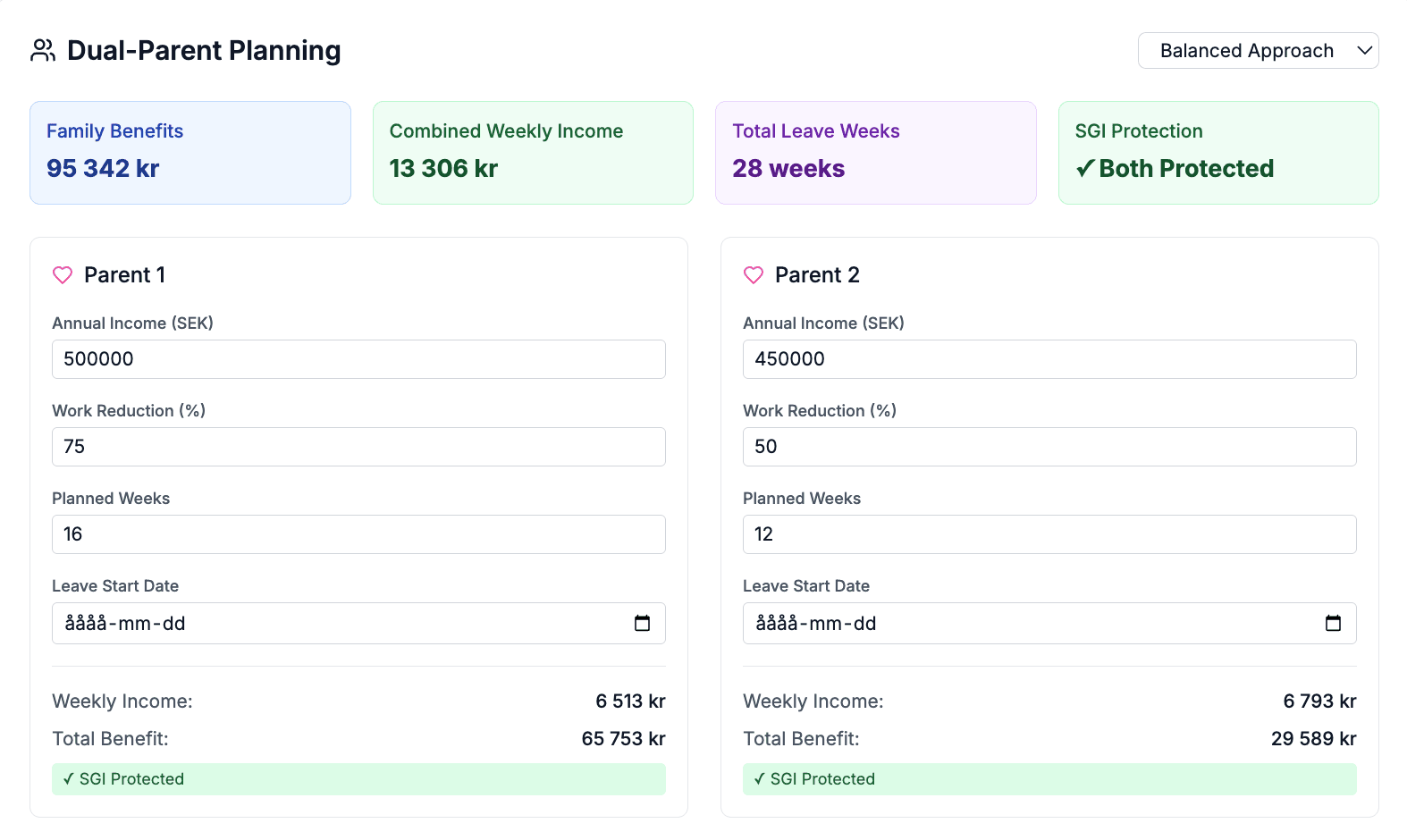
Task: Click Parent 1 Leave Start Date field
Action: [340, 624]
